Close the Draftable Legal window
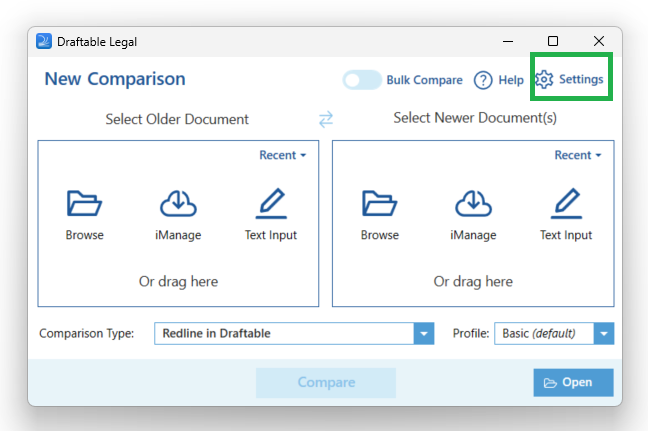This screenshot has height=431, width=648. click(x=599, y=41)
